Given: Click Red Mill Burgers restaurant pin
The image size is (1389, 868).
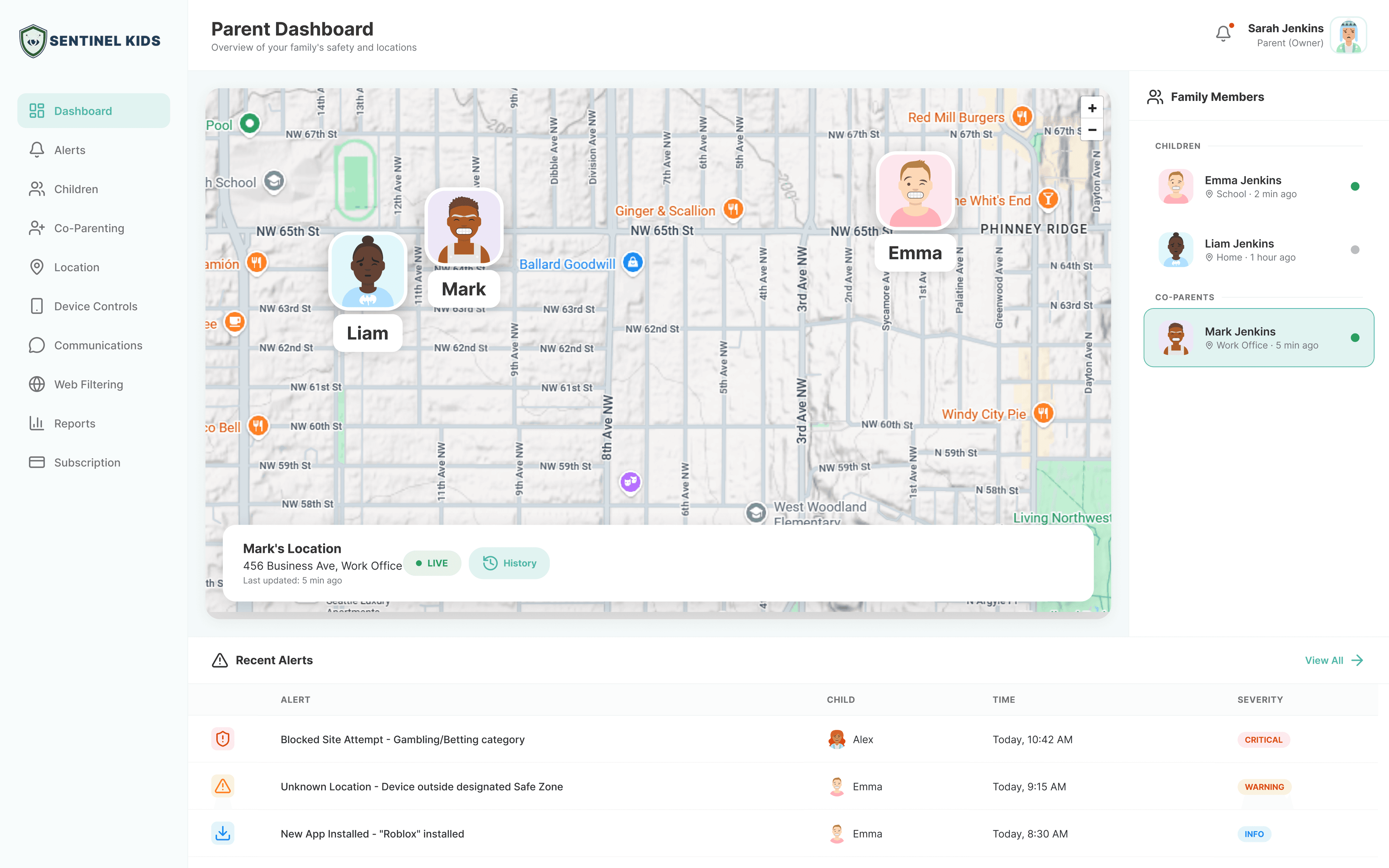Looking at the screenshot, I should [1021, 117].
